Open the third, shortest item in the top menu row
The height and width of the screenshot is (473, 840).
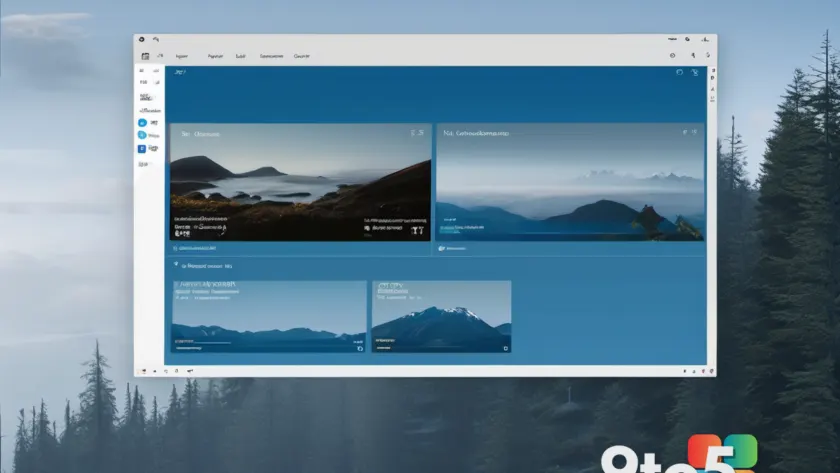tap(241, 56)
